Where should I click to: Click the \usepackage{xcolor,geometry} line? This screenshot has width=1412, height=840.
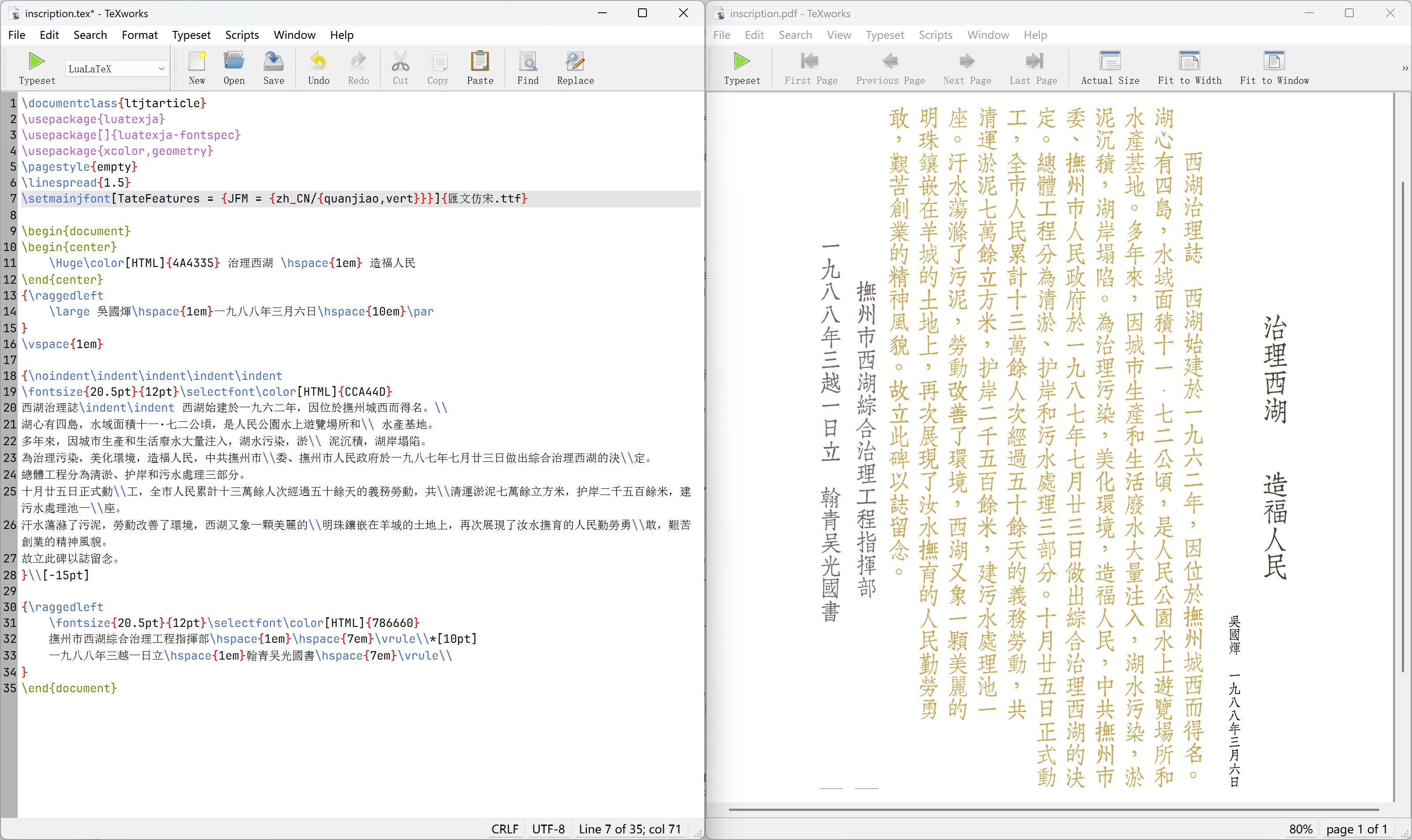(x=117, y=150)
